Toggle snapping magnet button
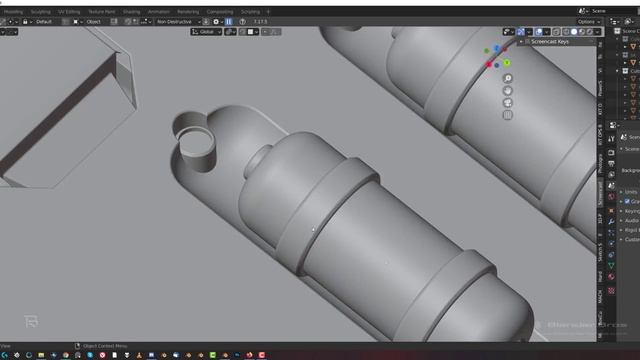The width and height of the screenshot is (640, 360). coord(243,32)
